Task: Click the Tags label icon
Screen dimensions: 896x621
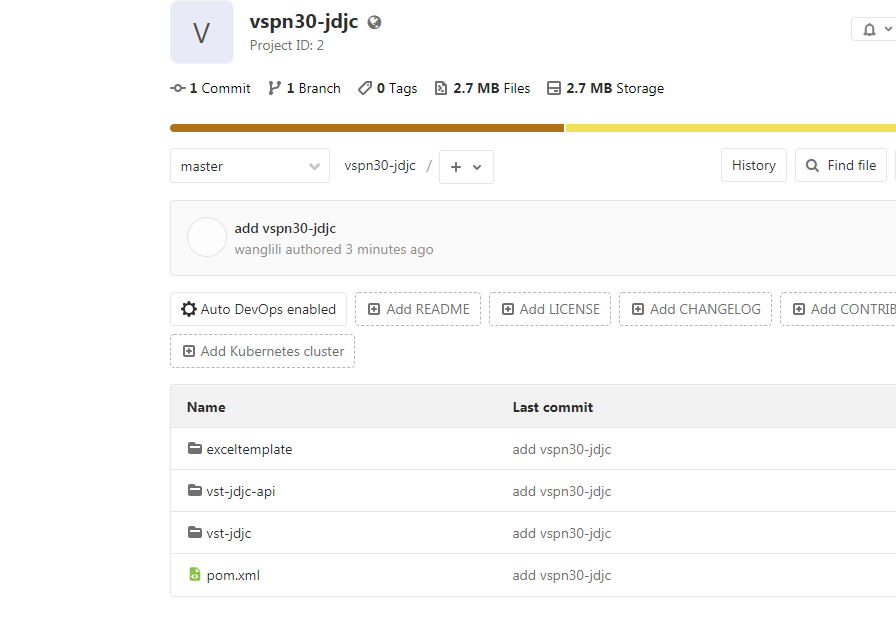Action: tap(365, 88)
